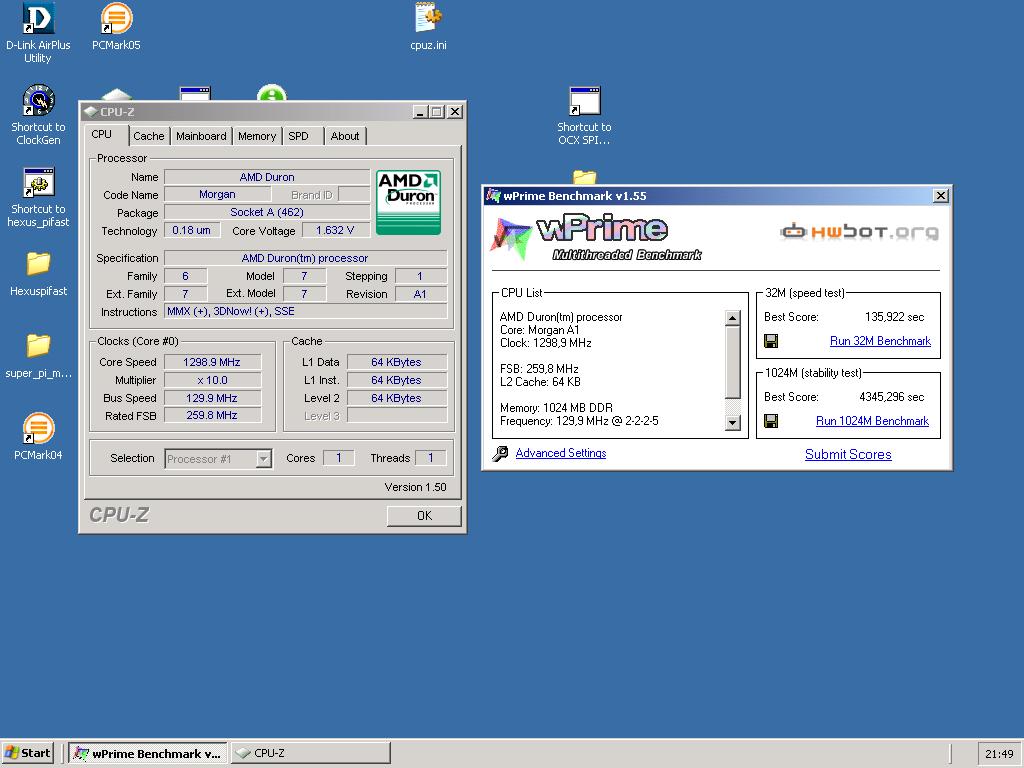Click the Core Voltage value 1.632 V
The height and width of the screenshot is (768, 1024).
(x=336, y=230)
